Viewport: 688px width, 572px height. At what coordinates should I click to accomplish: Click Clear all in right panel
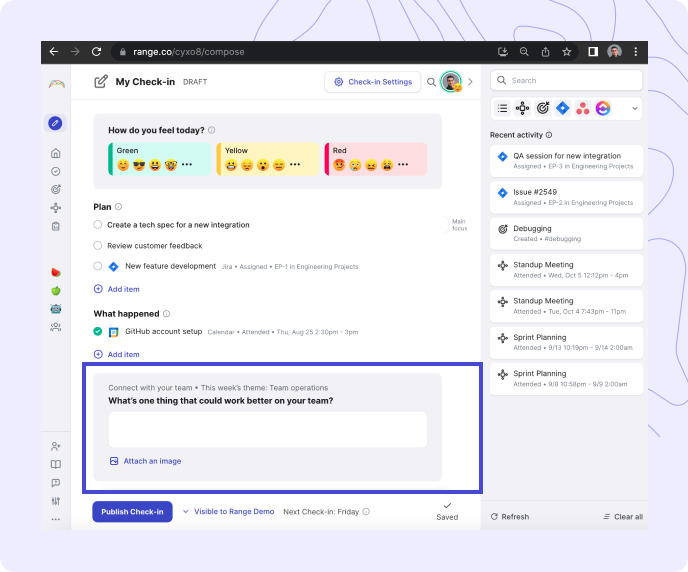coord(623,517)
